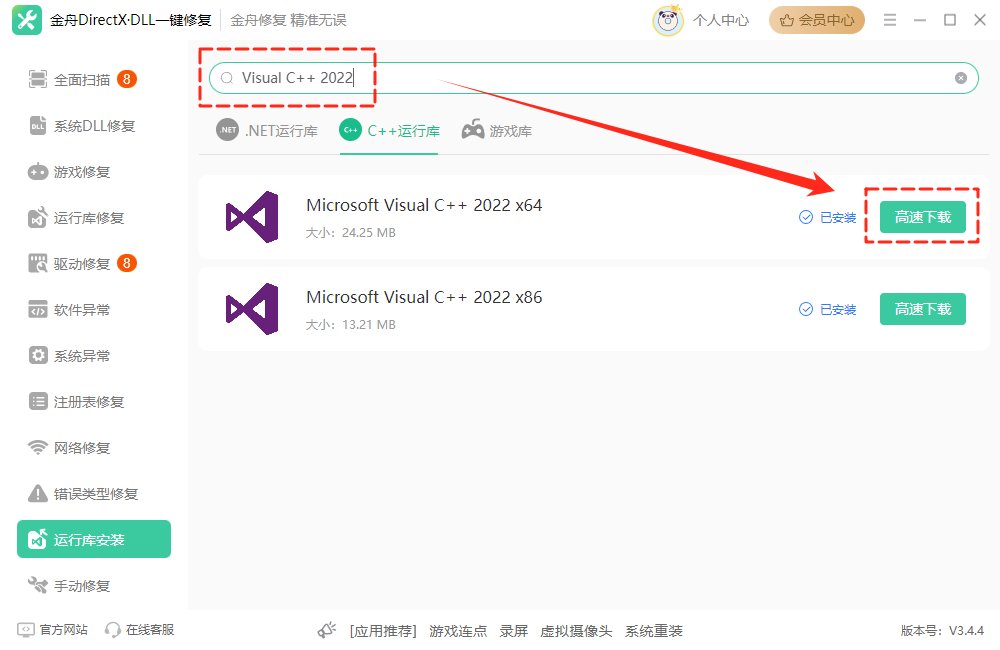Switch to the .NET运行库 tab

pyautogui.click(x=267, y=131)
